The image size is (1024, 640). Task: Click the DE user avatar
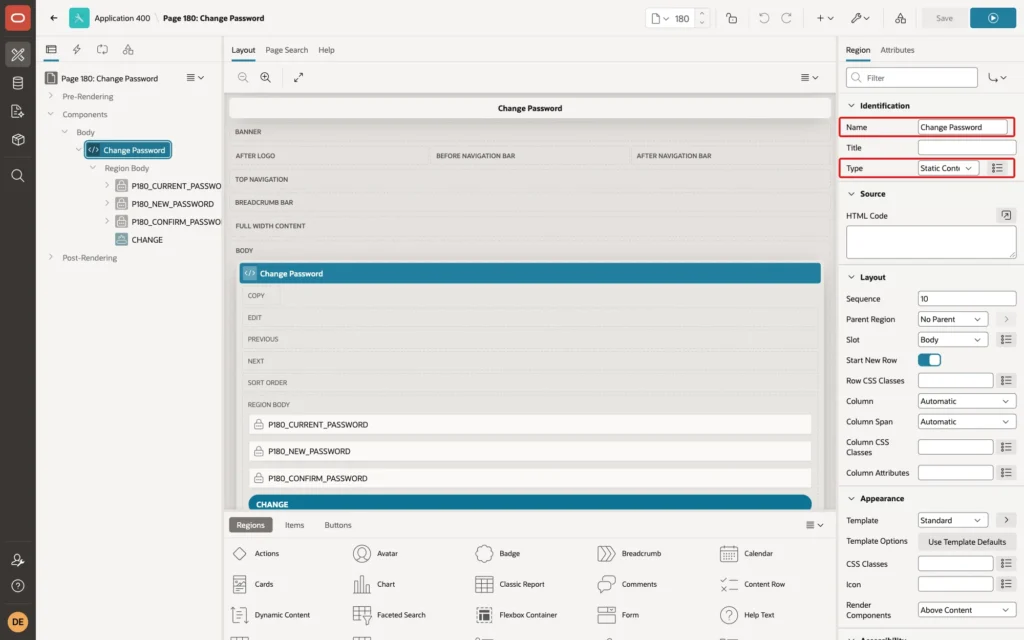pos(18,622)
